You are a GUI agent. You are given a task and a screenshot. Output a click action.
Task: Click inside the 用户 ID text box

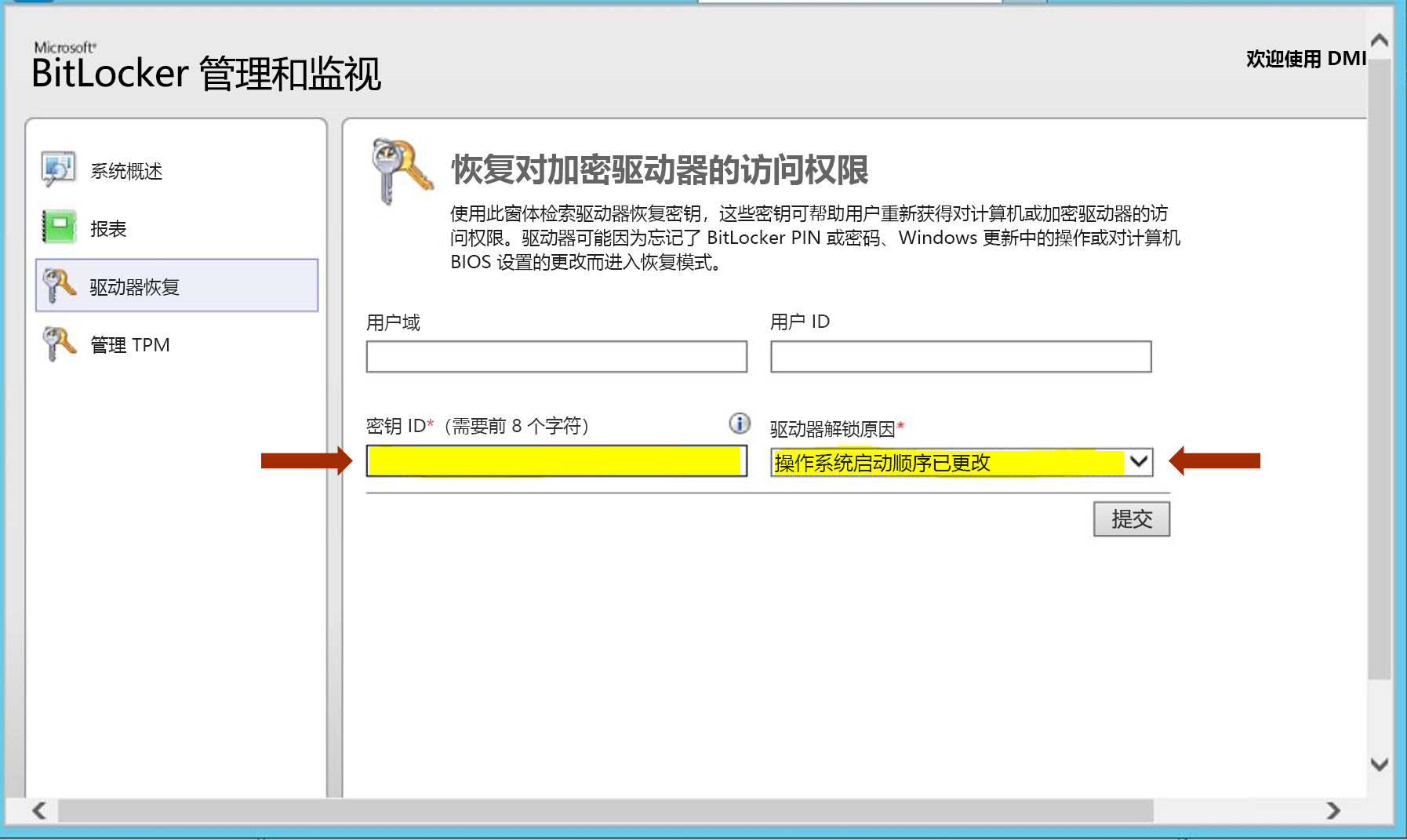pos(958,357)
